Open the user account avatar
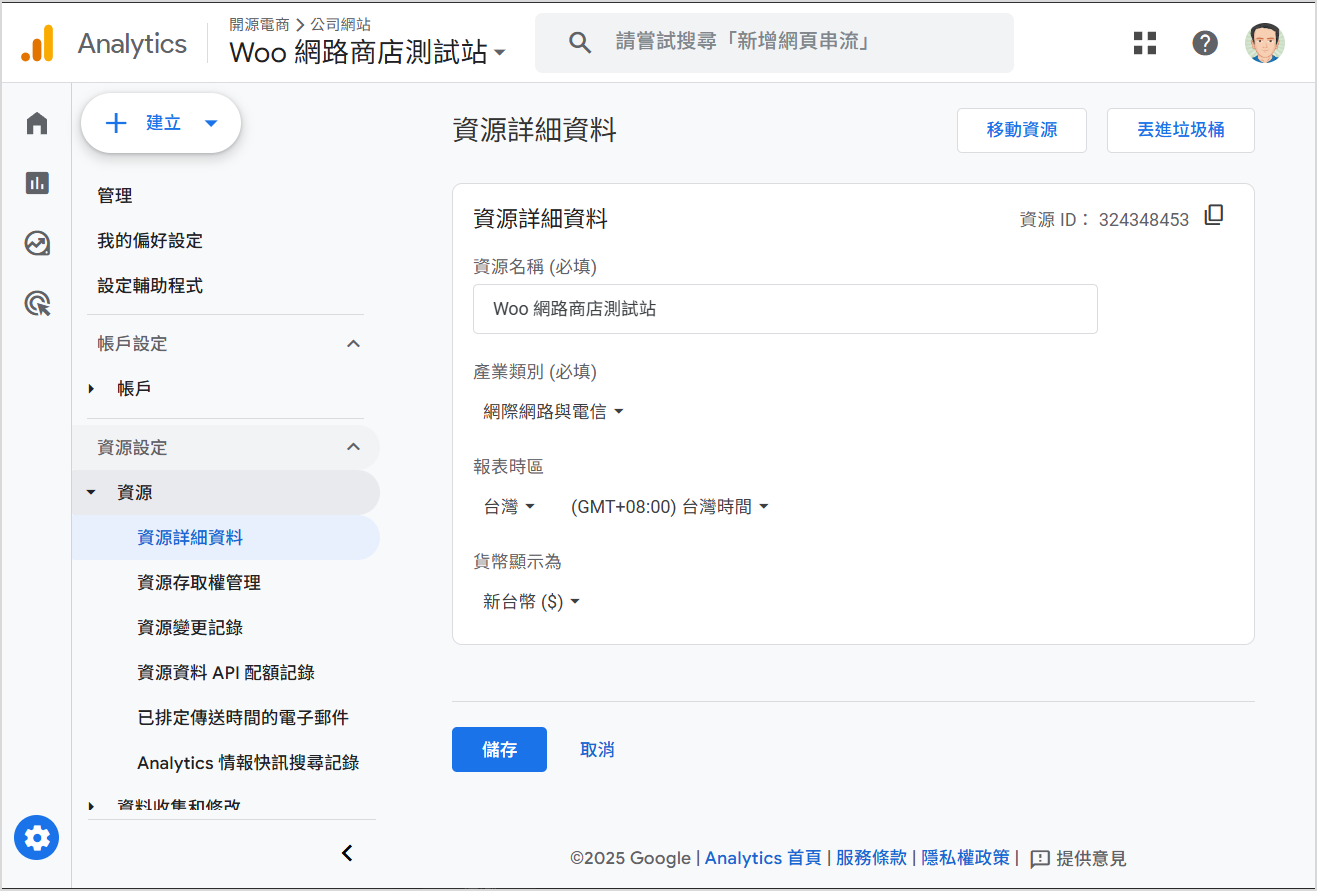The width and height of the screenshot is (1317, 891). (x=1265, y=43)
